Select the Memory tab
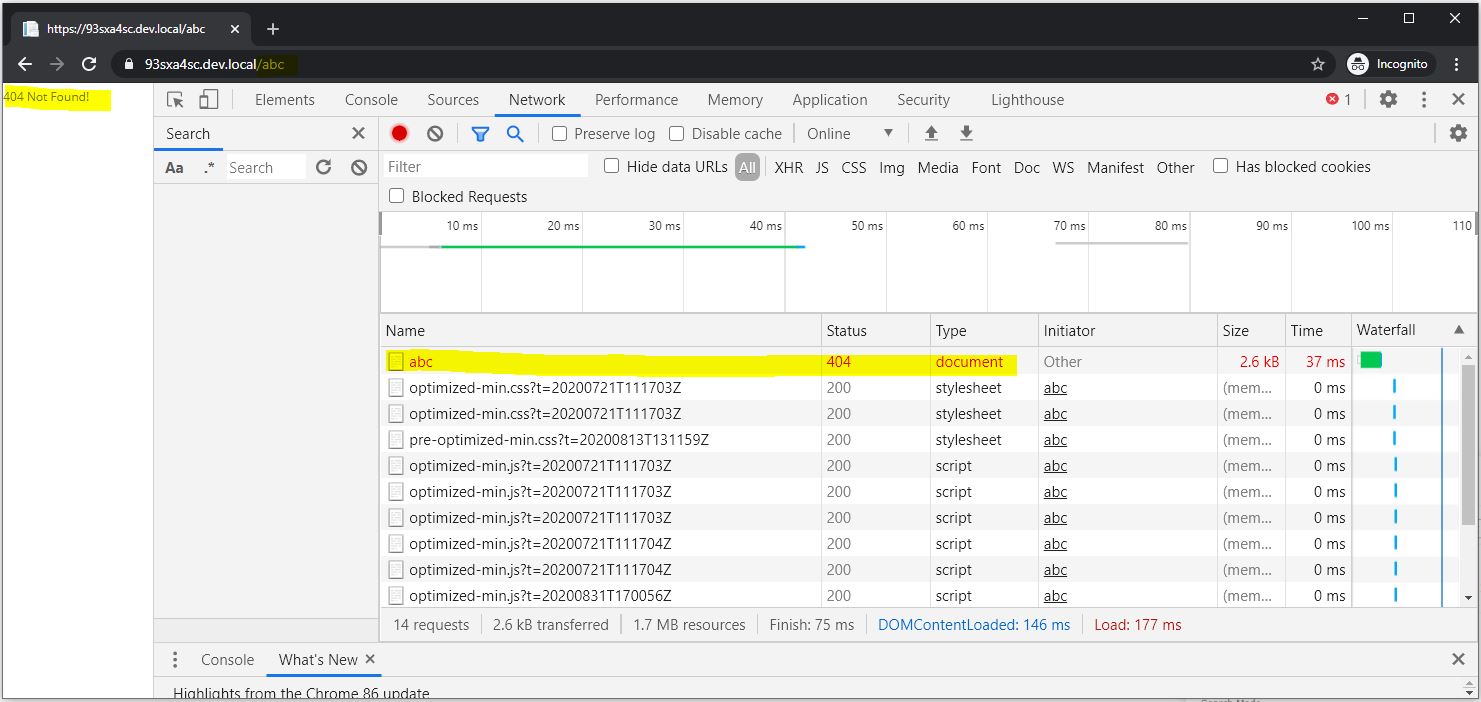 [735, 100]
